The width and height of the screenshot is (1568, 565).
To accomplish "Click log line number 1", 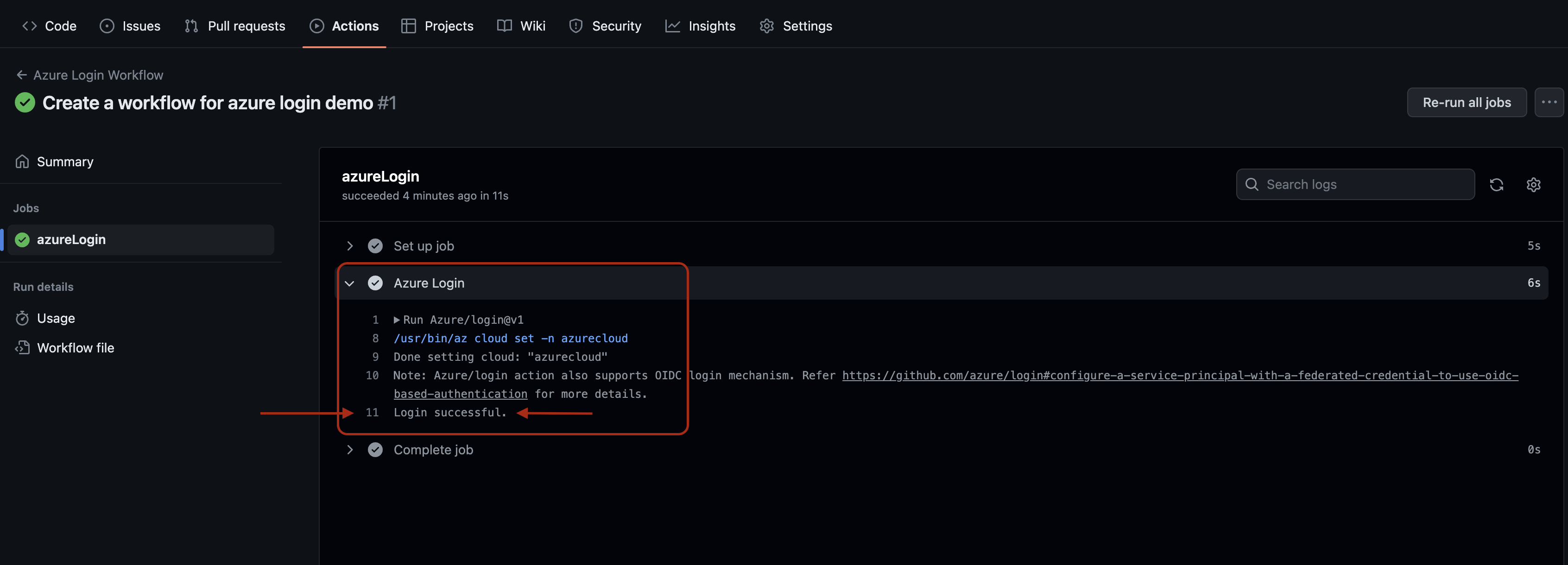I will coord(376,320).
